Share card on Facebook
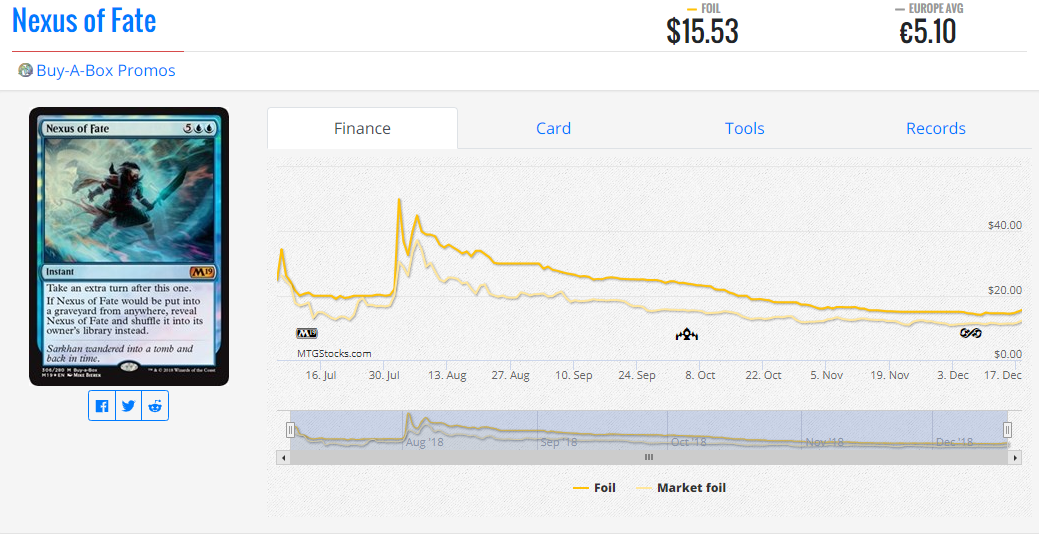1039x534 pixels. 102,406
